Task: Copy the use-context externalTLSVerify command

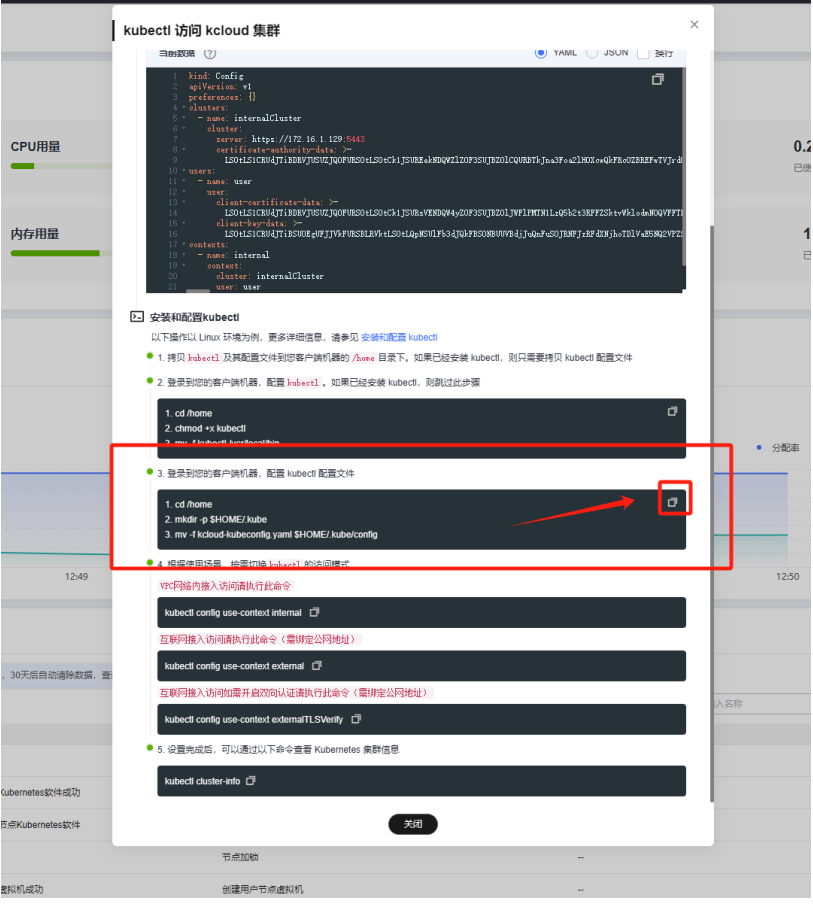Action: point(356,720)
